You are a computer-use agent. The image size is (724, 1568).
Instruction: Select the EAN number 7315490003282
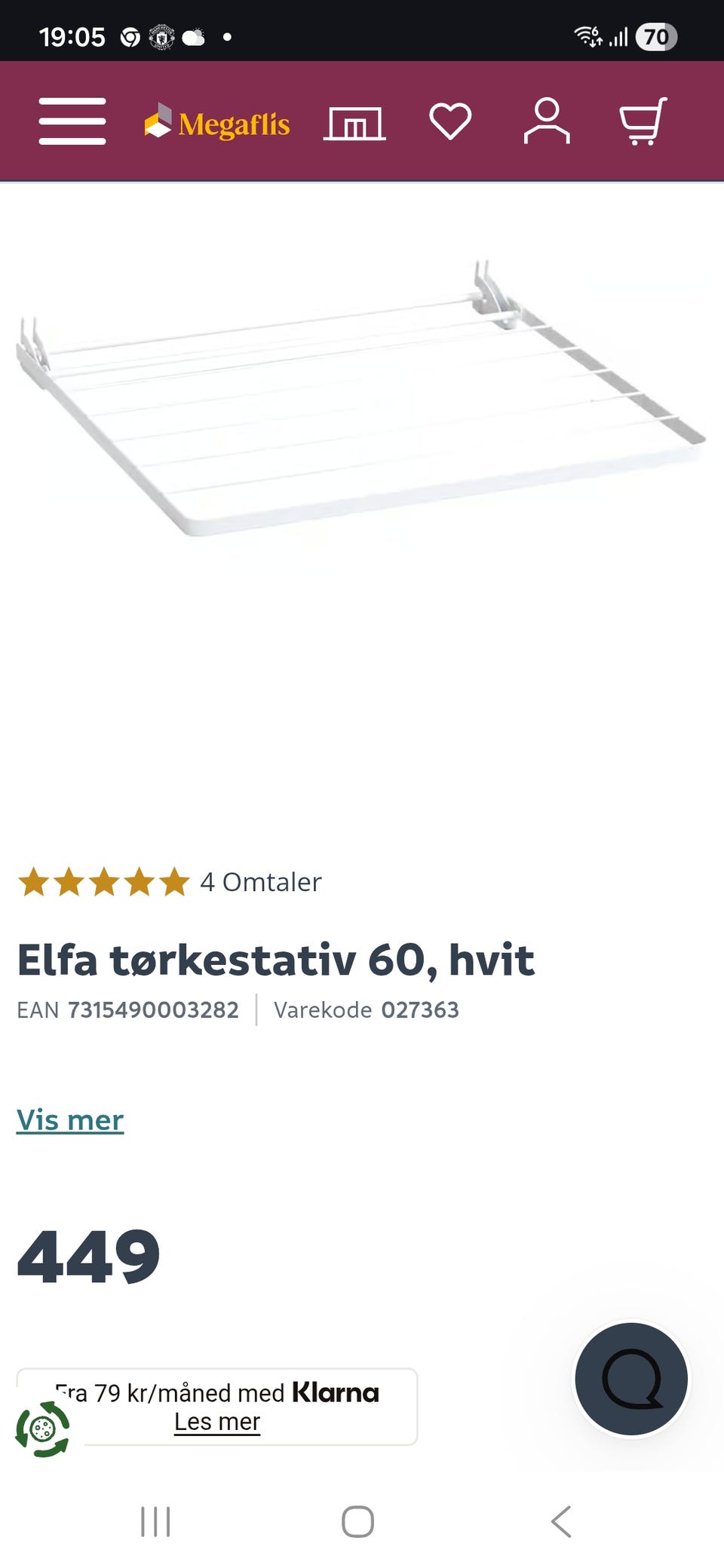pyautogui.click(x=153, y=1009)
